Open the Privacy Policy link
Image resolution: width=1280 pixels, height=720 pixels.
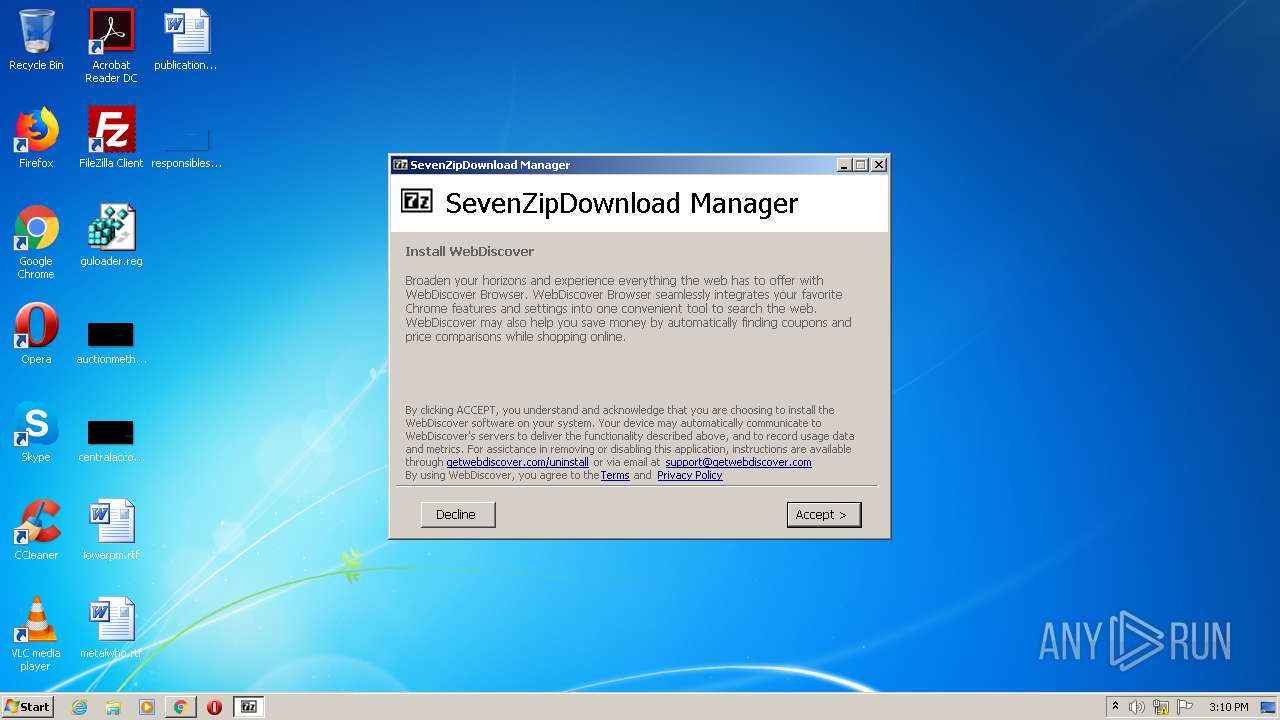tap(689, 475)
